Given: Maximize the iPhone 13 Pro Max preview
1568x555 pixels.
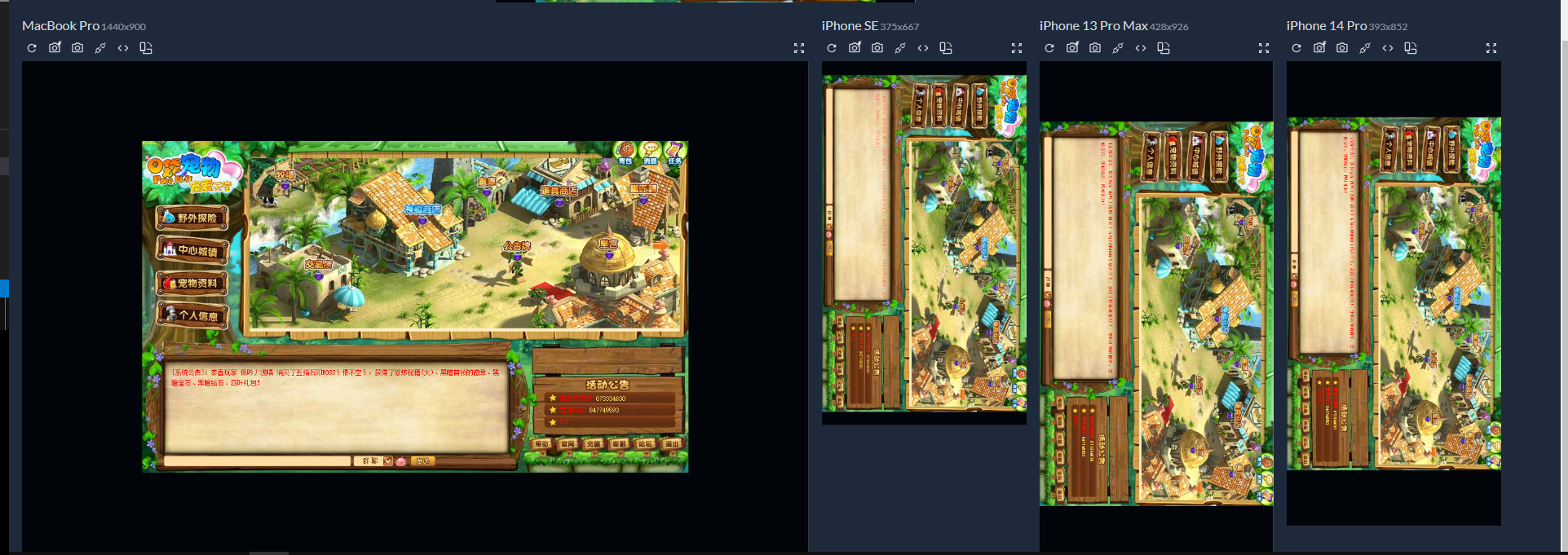Looking at the screenshot, I should [1264, 48].
